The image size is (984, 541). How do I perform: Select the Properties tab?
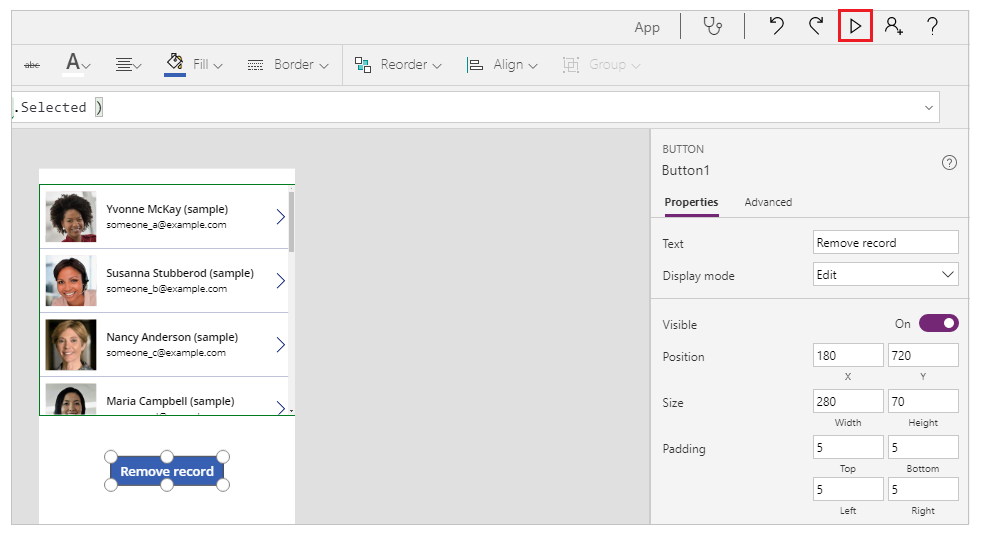click(x=691, y=202)
